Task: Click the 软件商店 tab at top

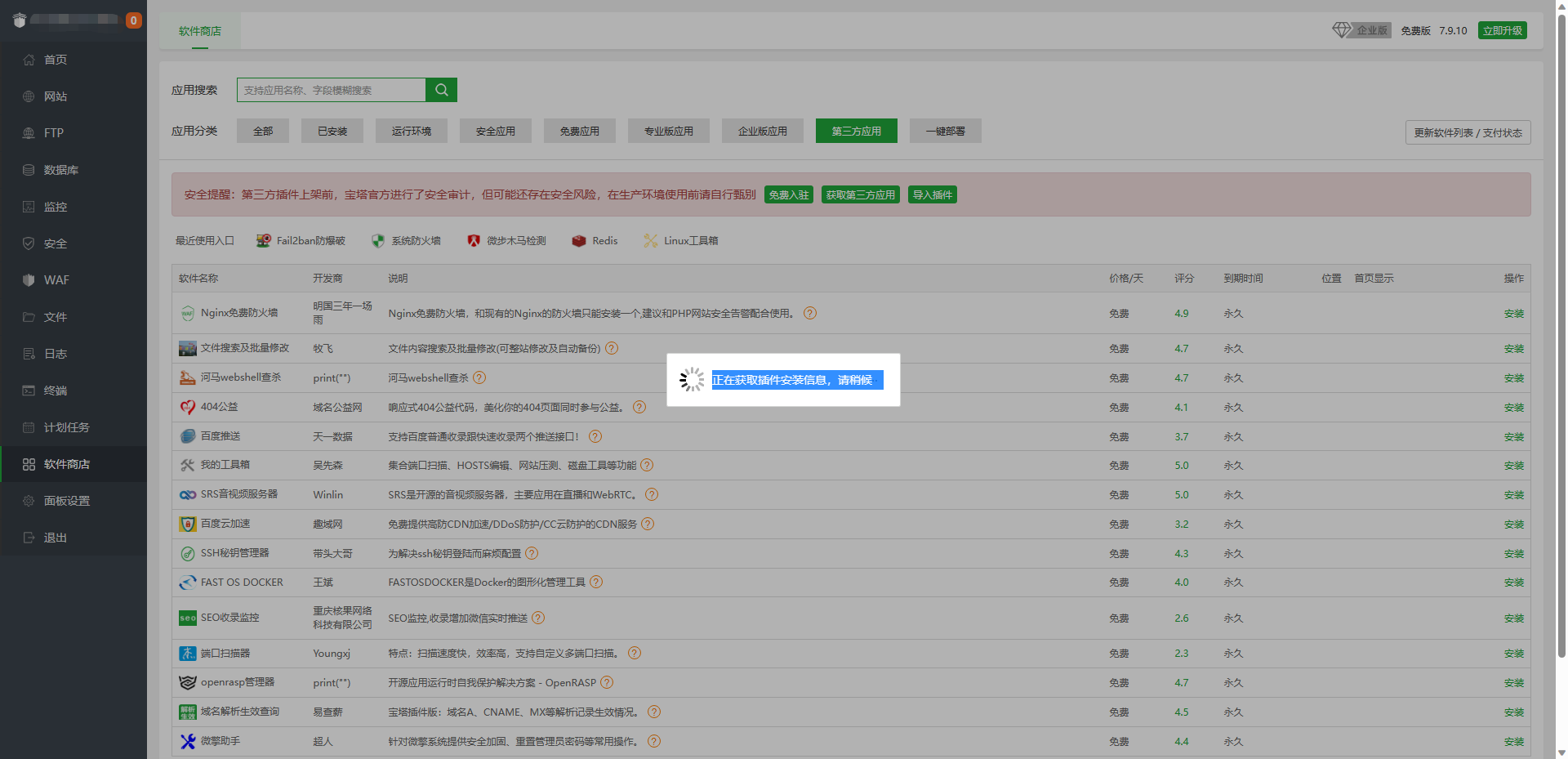Action: tap(200, 31)
